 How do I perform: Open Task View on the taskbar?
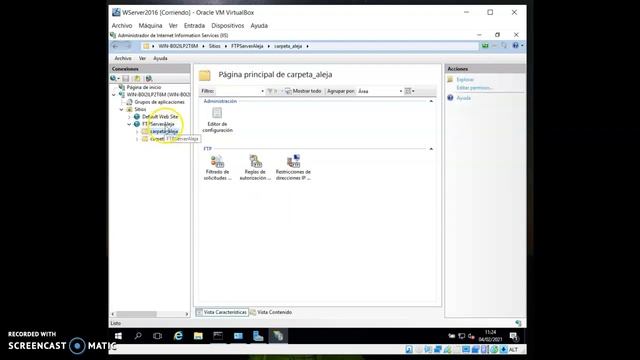click(158, 336)
